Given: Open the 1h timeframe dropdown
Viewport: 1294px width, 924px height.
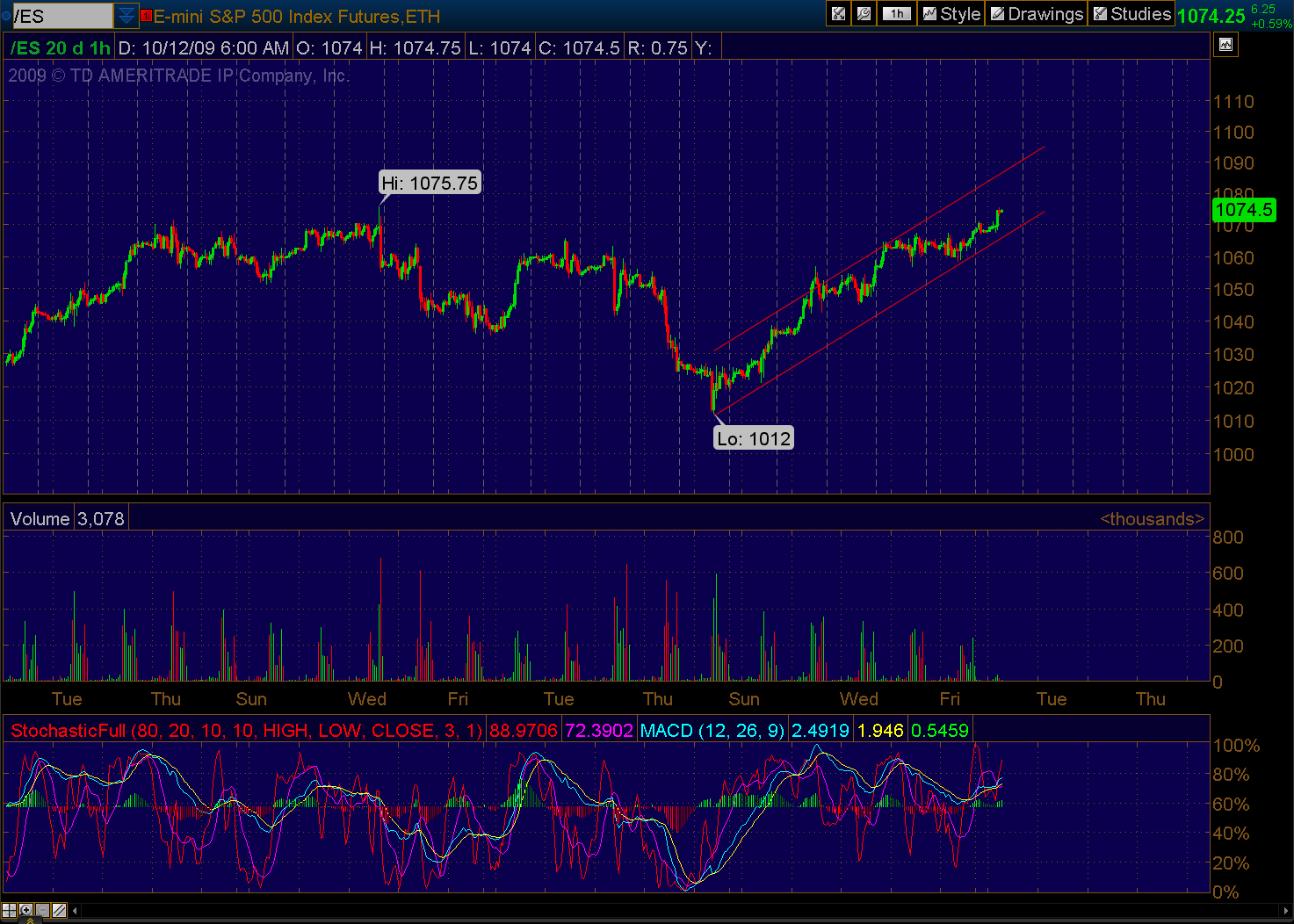Looking at the screenshot, I should click(896, 14).
